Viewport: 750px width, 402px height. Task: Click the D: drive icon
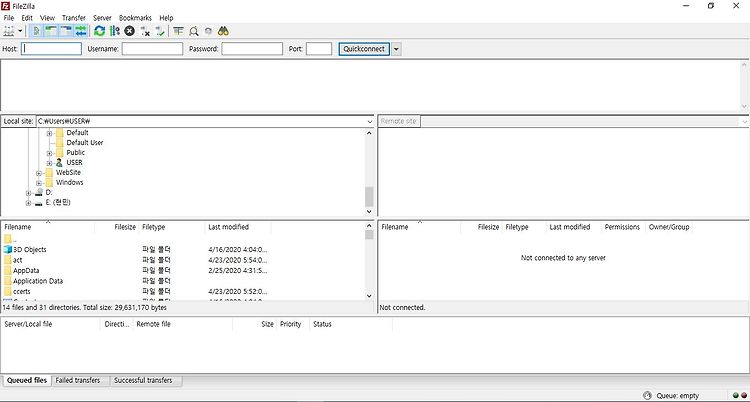pyautogui.click(x=39, y=192)
